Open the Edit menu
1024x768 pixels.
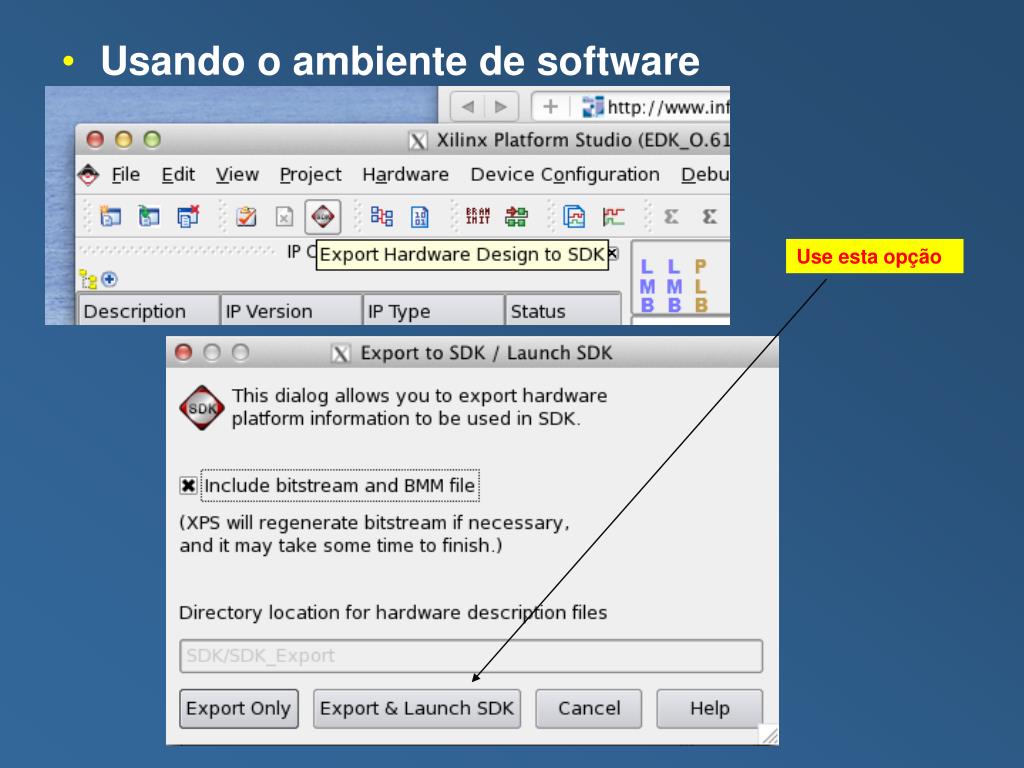tap(178, 174)
